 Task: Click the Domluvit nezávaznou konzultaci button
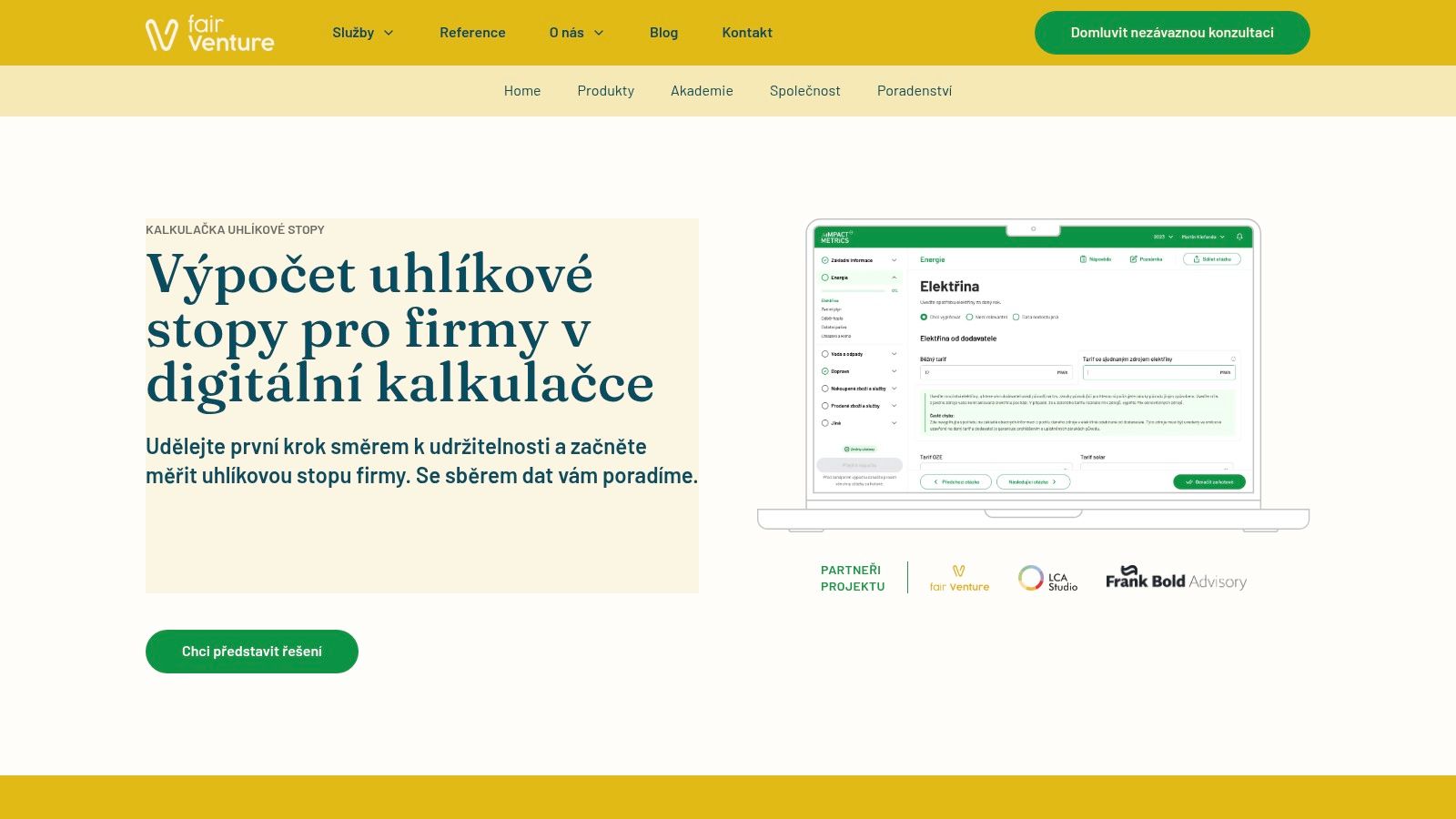click(1172, 33)
